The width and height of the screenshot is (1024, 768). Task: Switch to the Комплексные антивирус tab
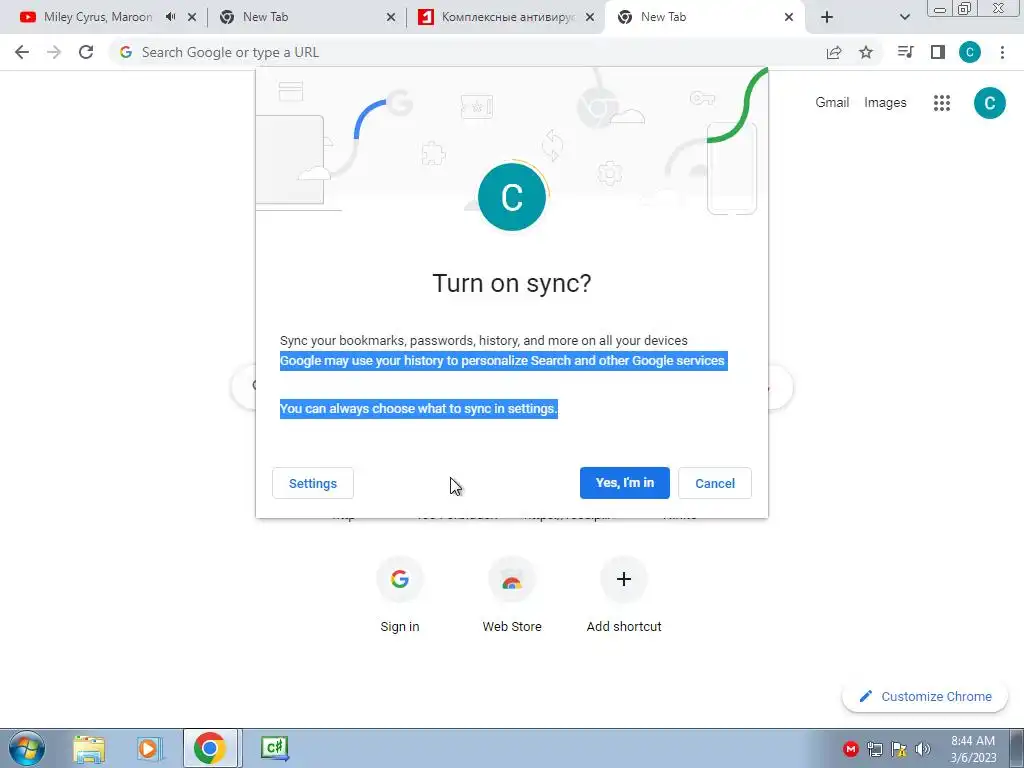point(507,17)
